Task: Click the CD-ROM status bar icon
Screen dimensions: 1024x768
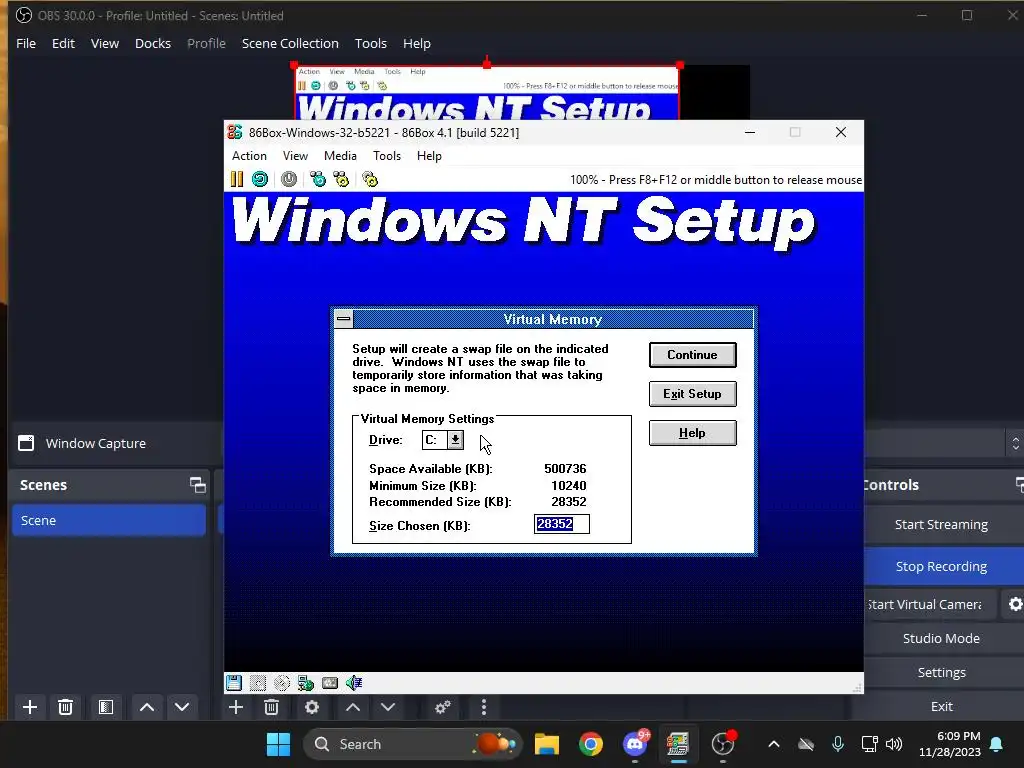Action: [x=282, y=683]
